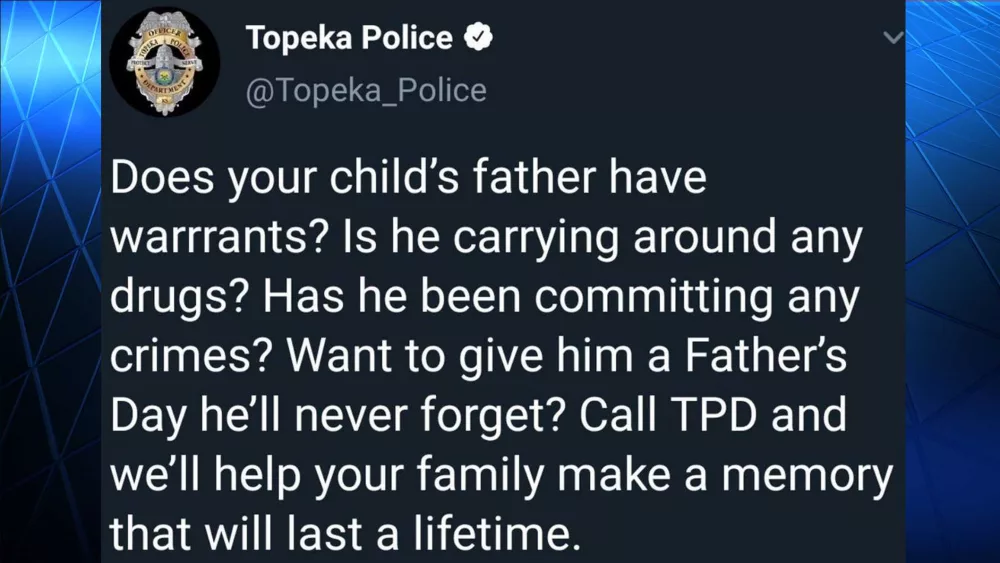Click the blue geometric background at left
Image resolution: width=1000 pixels, height=563 pixels.
pyautogui.click(x=48, y=300)
